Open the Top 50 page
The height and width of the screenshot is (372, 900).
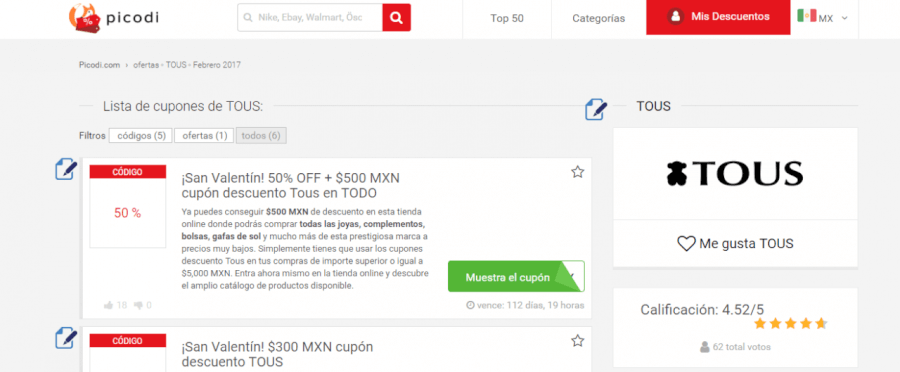tap(507, 18)
